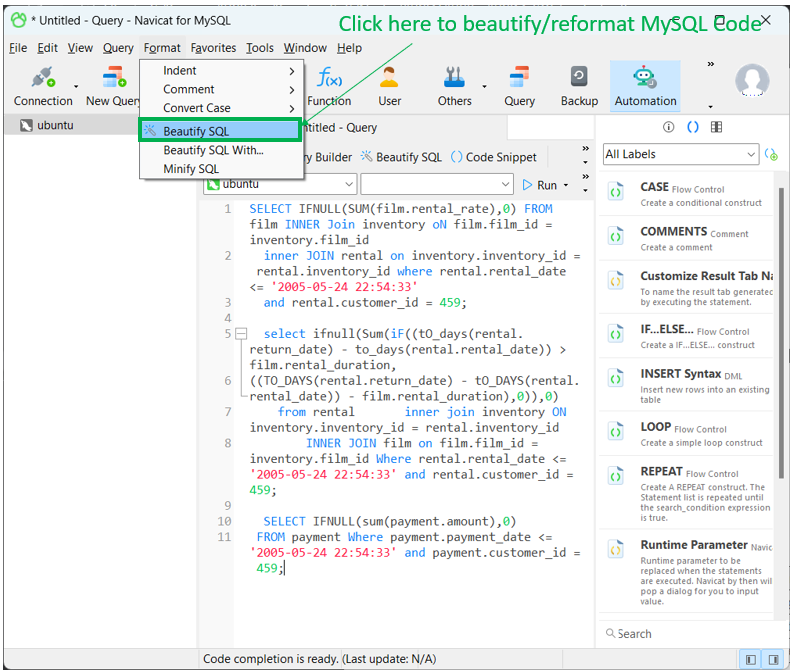The height and width of the screenshot is (672, 790).
Task: Expand the Indent submenu
Action: 222,71
